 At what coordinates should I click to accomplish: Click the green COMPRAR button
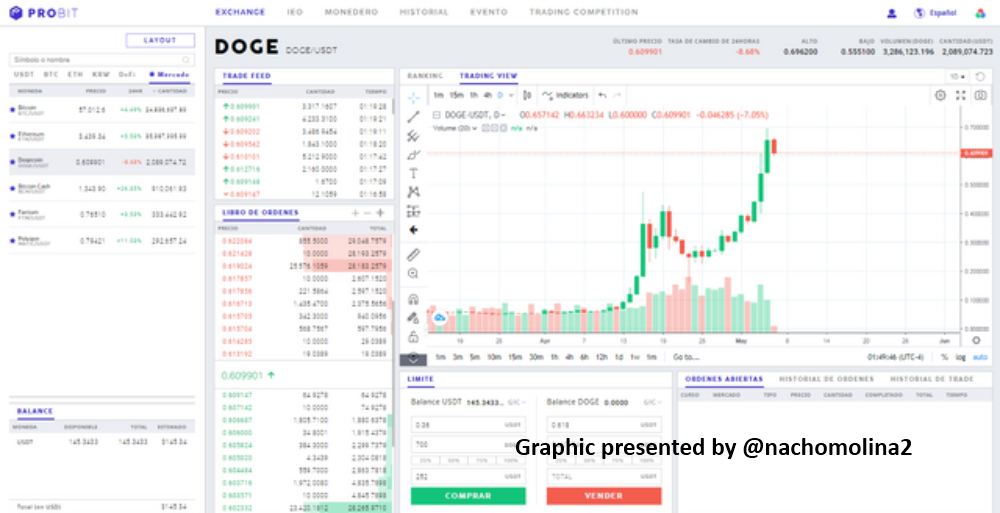(x=468, y=496)
